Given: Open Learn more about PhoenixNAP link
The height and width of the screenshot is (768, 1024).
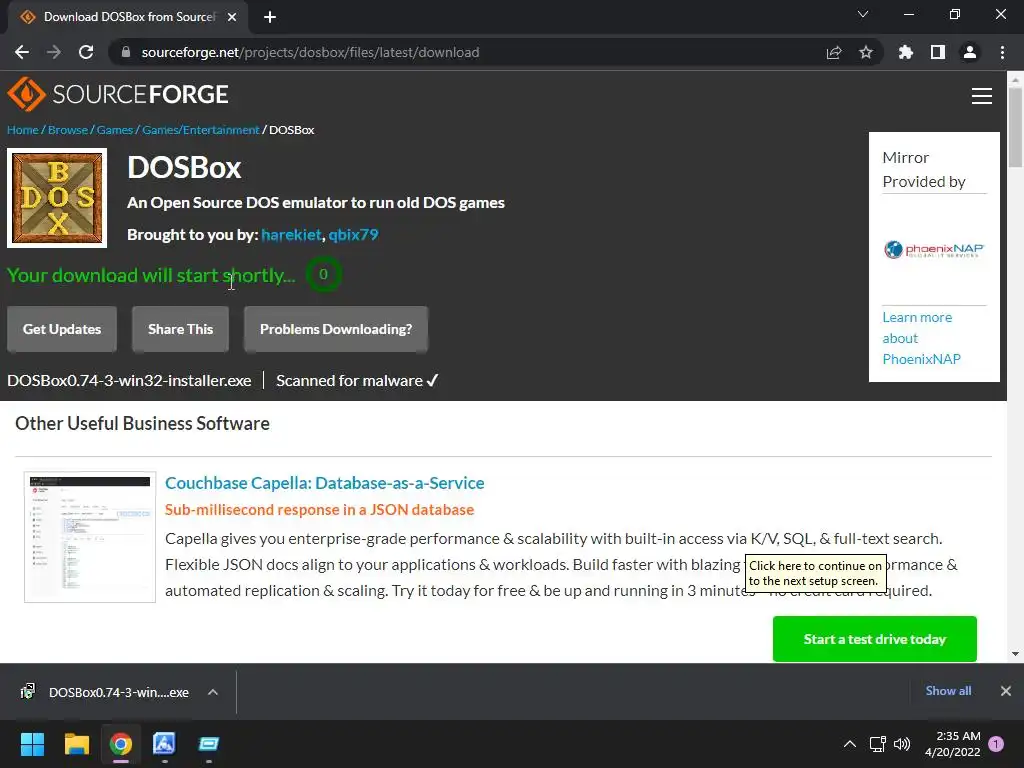Looking at the screenshot, I should (x=921, y=338).
